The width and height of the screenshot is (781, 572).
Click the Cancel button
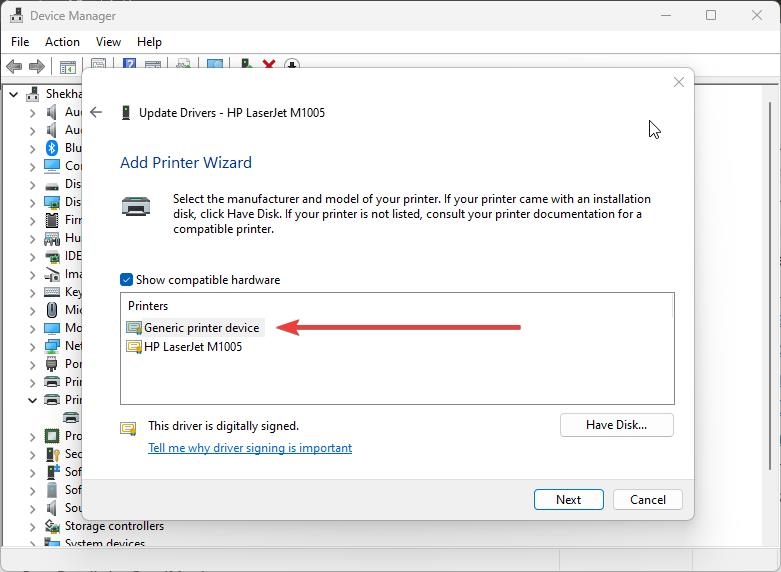coord(648,499)
